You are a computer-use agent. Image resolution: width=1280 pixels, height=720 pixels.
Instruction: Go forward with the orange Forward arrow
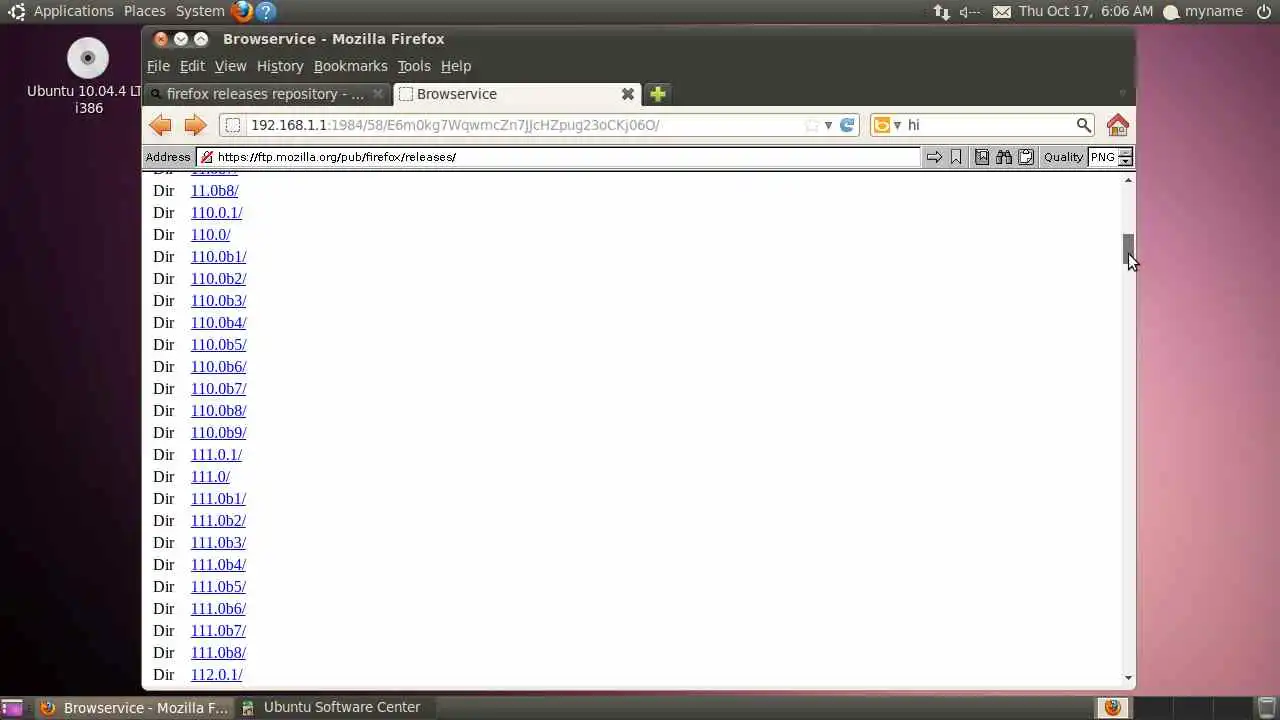pyautogui.click(x=195, y=125)
